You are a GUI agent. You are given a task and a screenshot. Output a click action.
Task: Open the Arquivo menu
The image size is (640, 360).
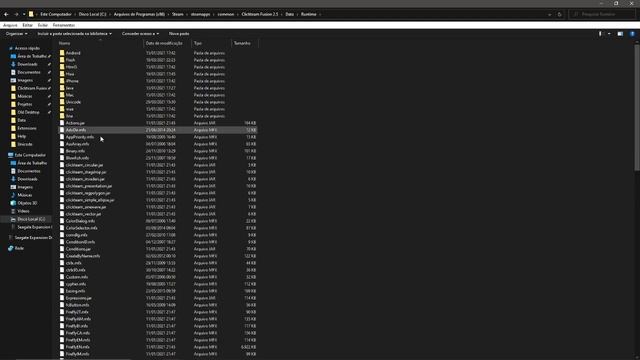[10, 25]
